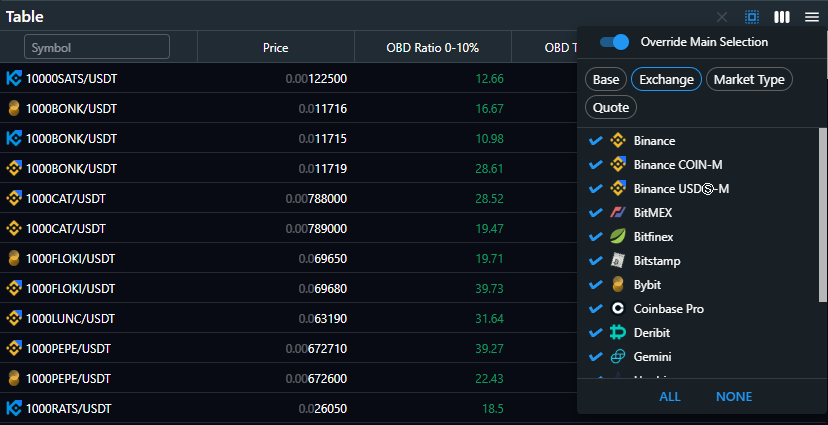Switch to the Base filter tab
The image size is (828, 425).
[606, 80]
